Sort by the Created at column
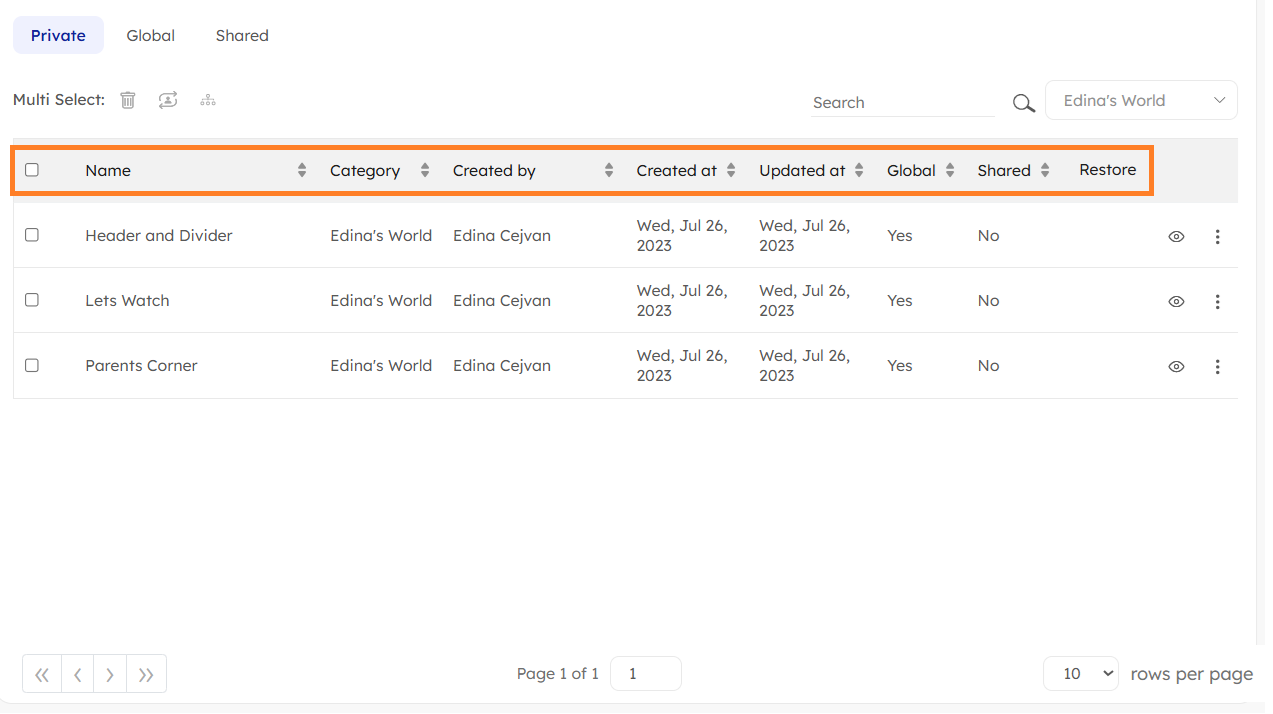The width and height of the screenshot is (1273, 714). coord(731,171)
